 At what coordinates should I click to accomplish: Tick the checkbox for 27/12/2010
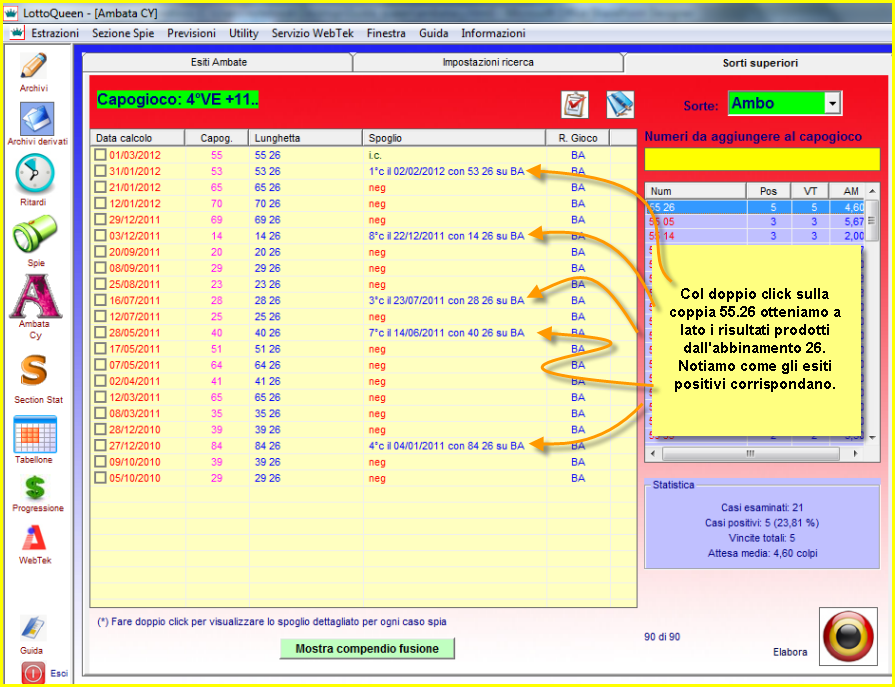[100, 445]
